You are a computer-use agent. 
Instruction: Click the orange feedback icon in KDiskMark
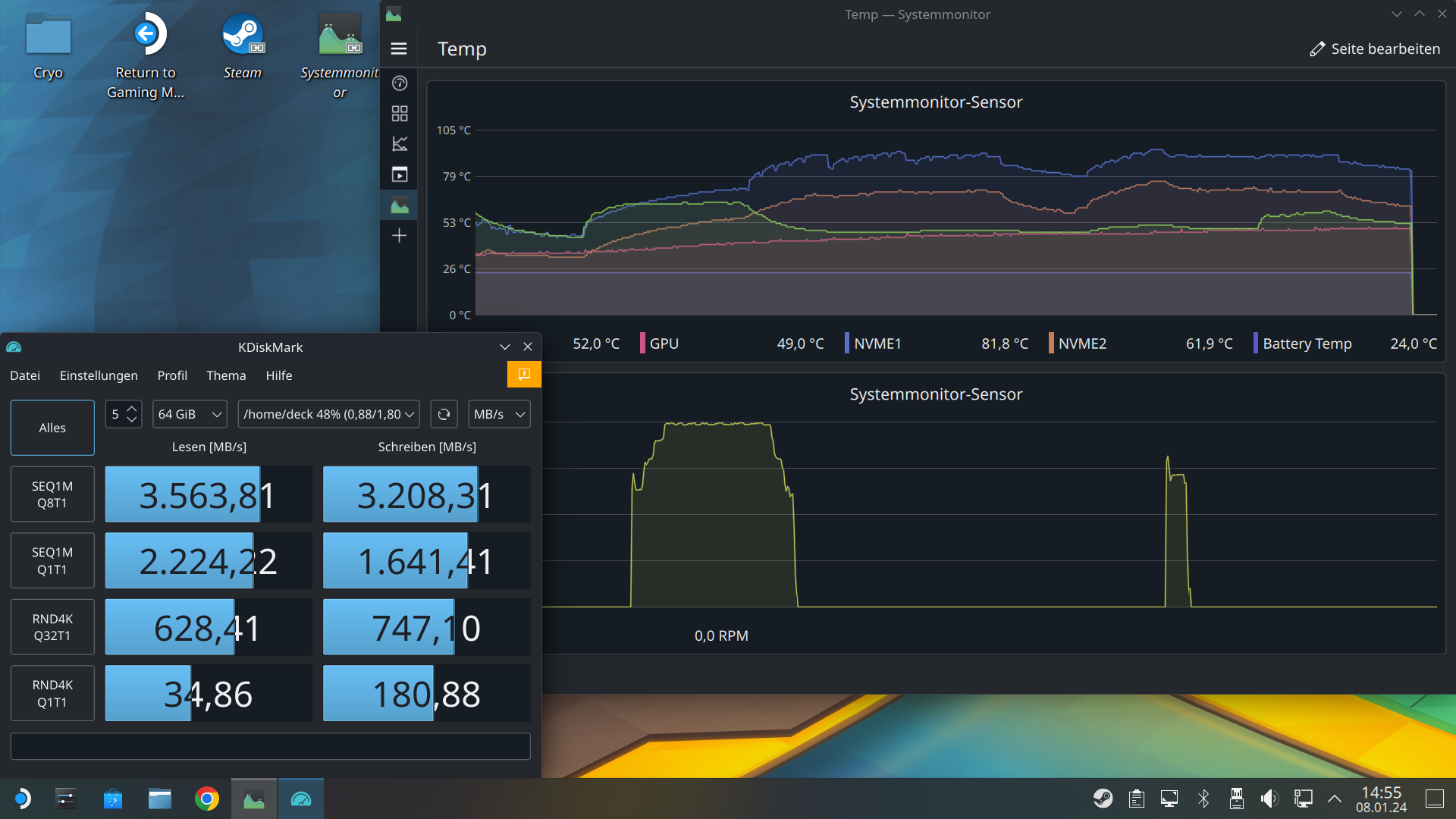(x=523, y=374)
